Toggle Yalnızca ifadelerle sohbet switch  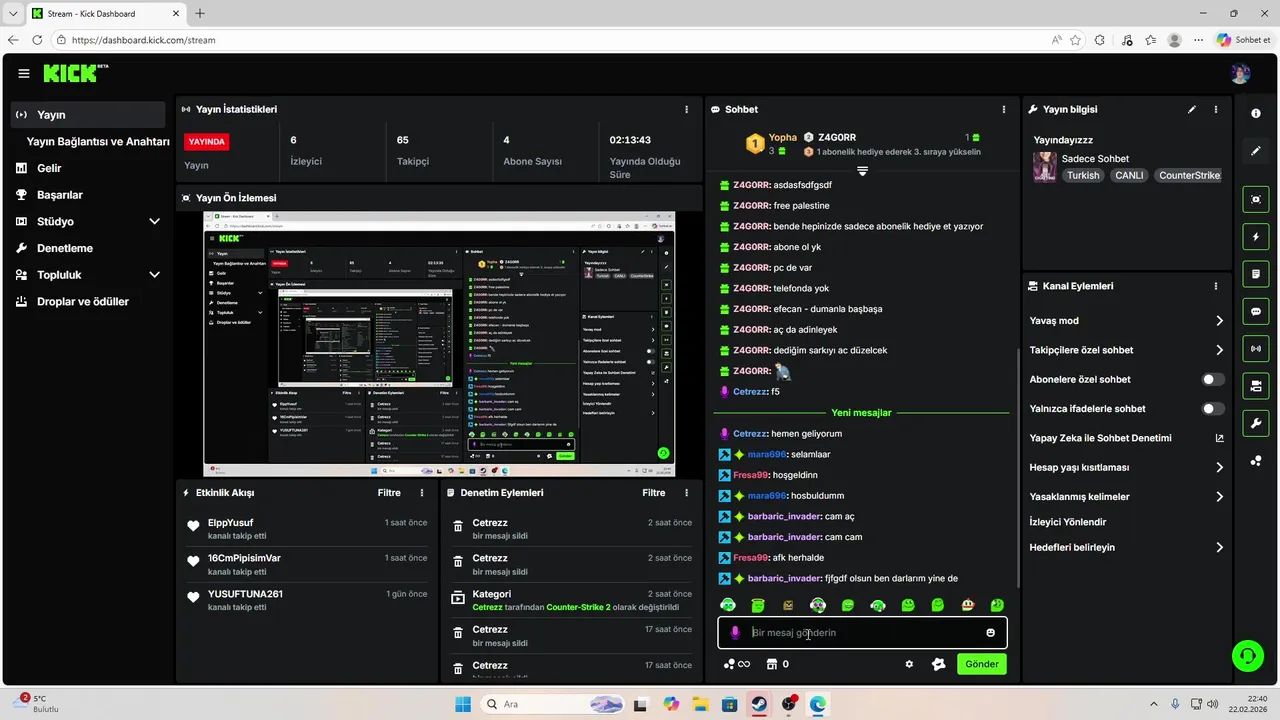pyautogui.click(x=1212, y=409)
